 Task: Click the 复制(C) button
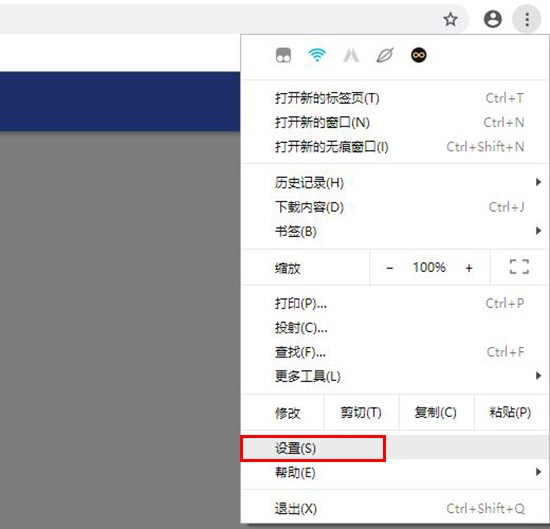pos(436,412)
